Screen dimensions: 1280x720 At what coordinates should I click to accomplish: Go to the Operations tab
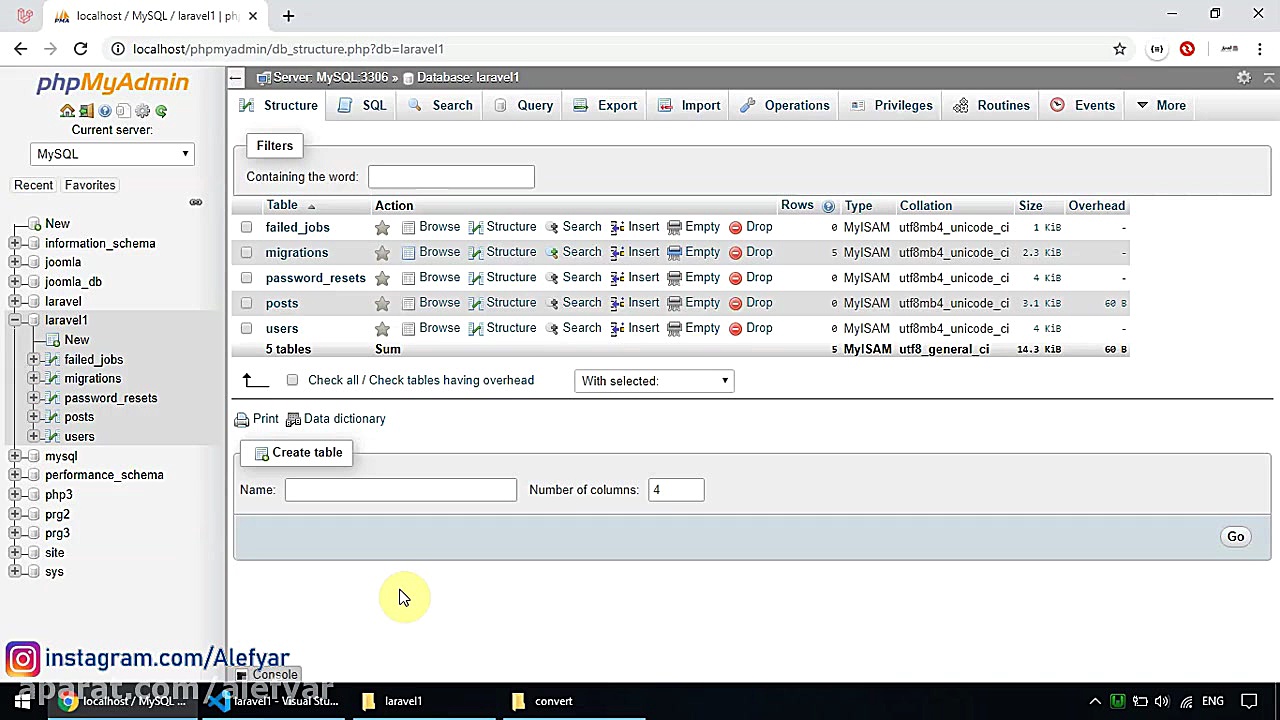tap(785, 105)
